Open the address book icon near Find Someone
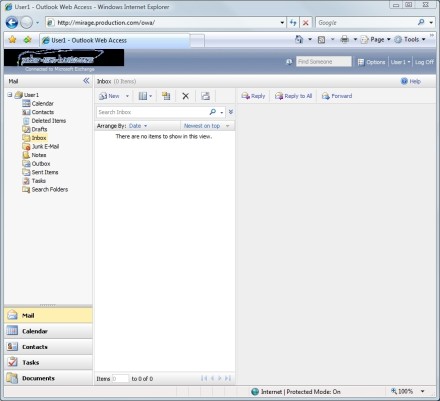Viewport: 440px width, 401px height. pos(289,62)
